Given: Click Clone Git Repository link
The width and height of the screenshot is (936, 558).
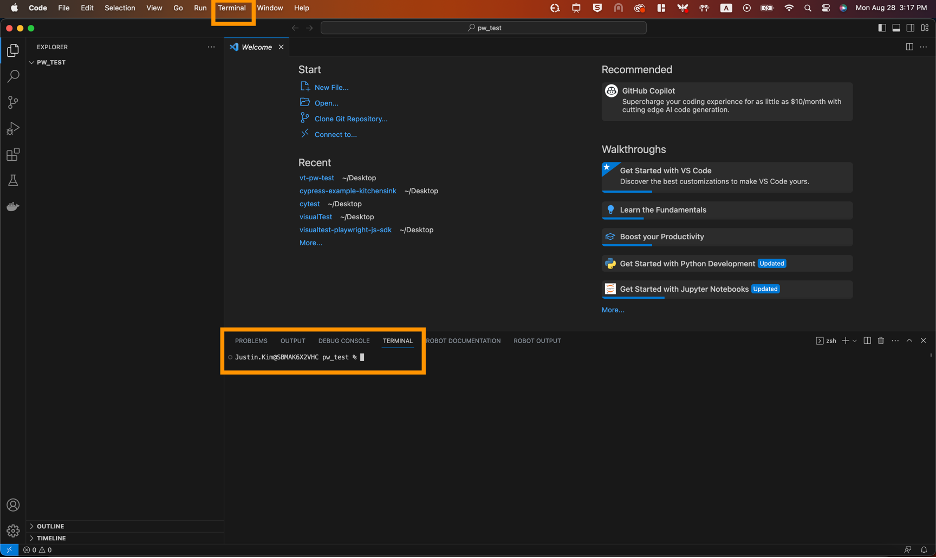Looking at the screenshot, I should [350, 119].
